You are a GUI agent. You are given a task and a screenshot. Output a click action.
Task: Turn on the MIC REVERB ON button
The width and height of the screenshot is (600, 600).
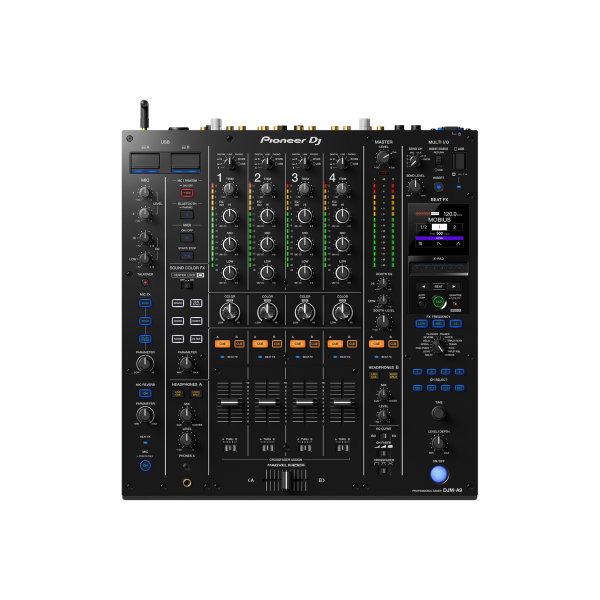tap(145, 393)
